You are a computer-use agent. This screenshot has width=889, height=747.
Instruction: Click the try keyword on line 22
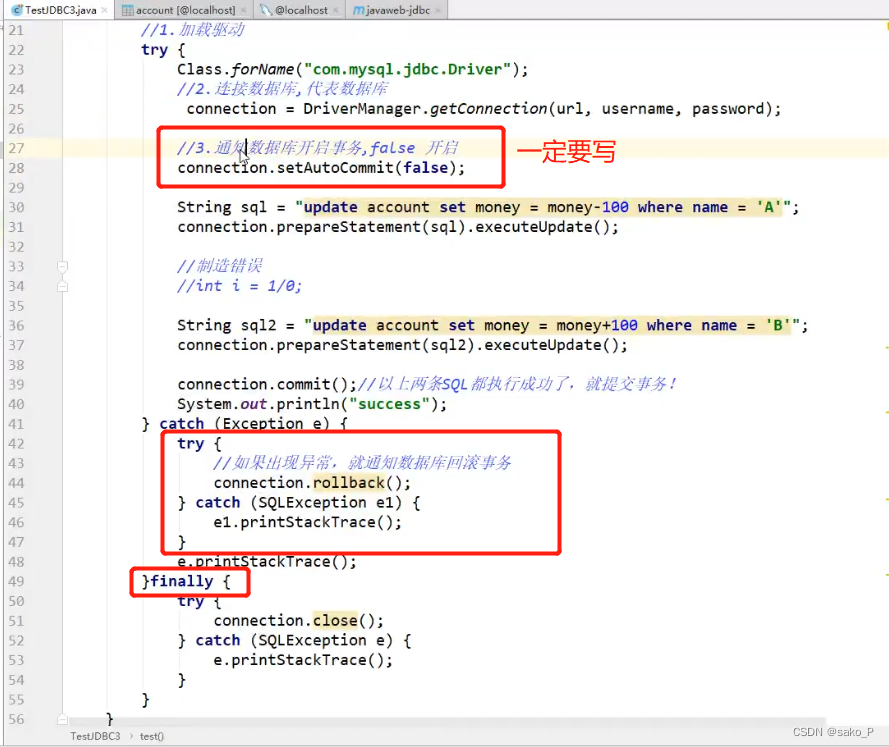coord(155,50)
